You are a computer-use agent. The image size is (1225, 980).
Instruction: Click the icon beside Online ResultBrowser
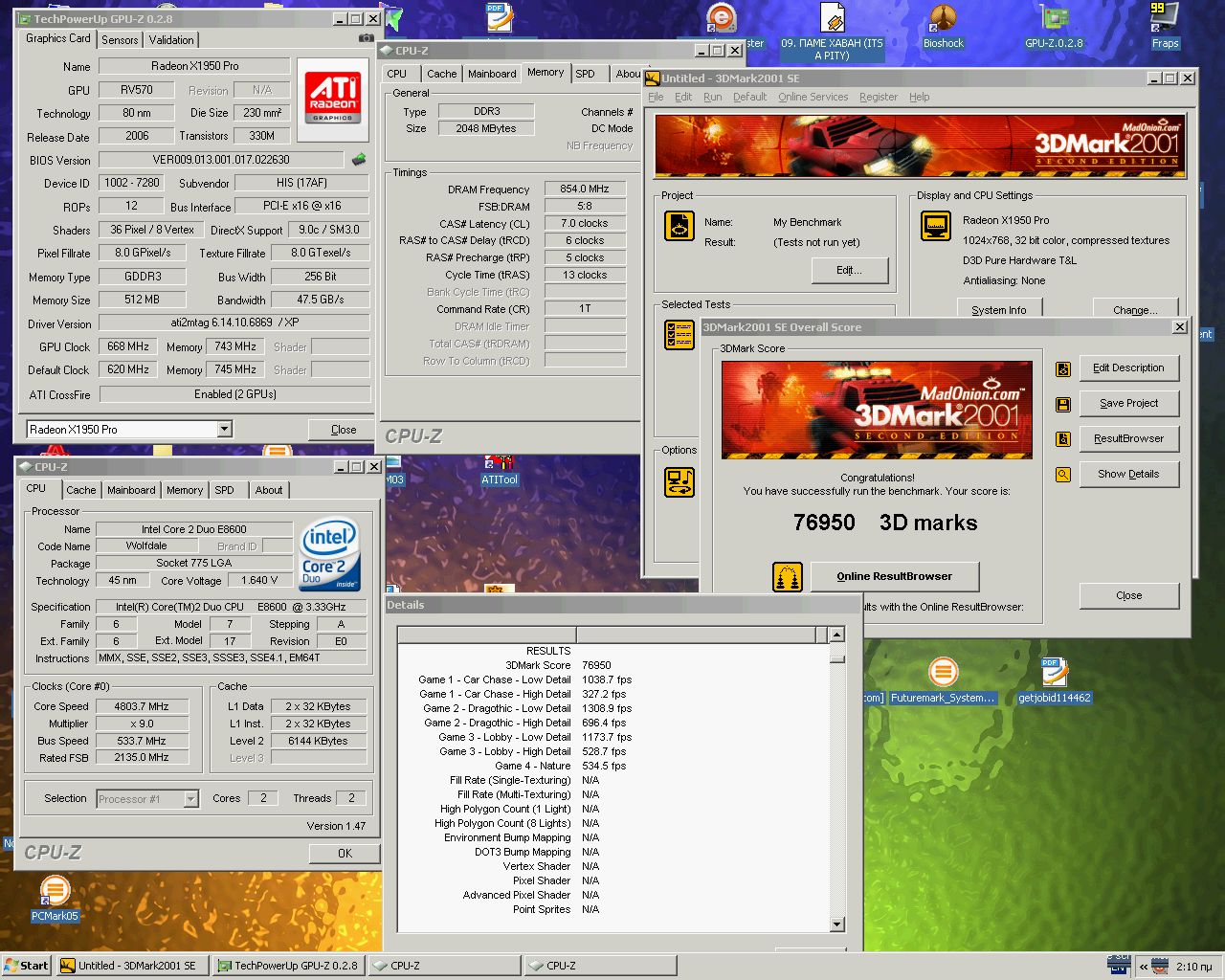[x=788, y=576]
